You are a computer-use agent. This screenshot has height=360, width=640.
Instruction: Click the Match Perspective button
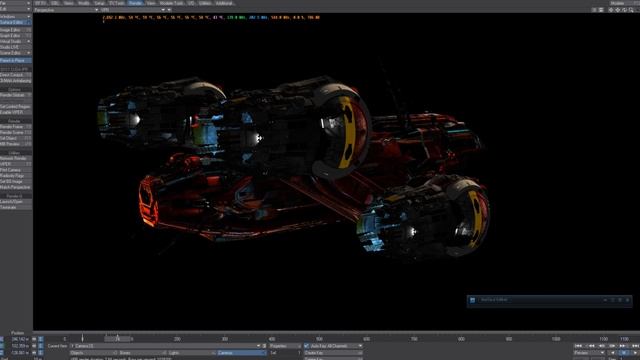click(16, 187)
